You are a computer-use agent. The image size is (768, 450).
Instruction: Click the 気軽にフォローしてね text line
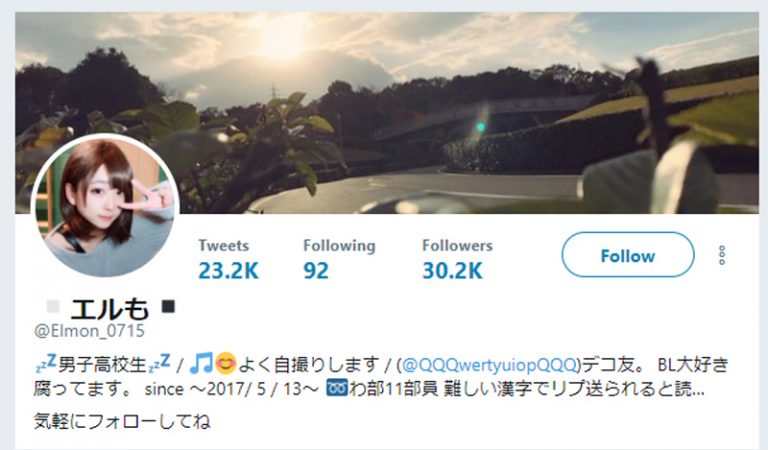[122, 421]
